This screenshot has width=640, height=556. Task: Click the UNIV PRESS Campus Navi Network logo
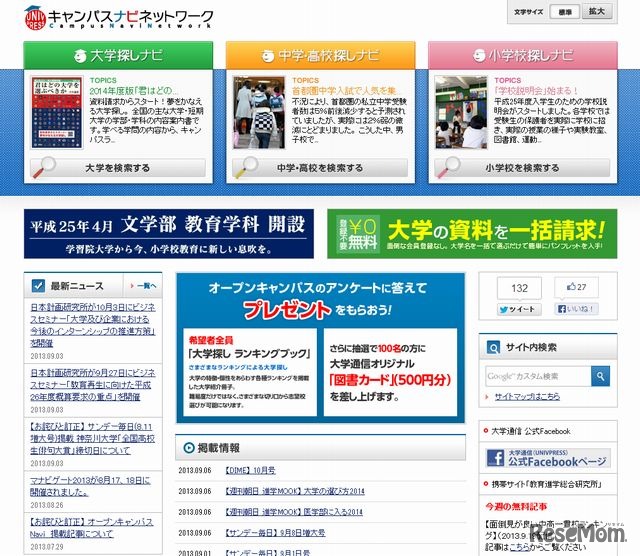coord(118,18)
